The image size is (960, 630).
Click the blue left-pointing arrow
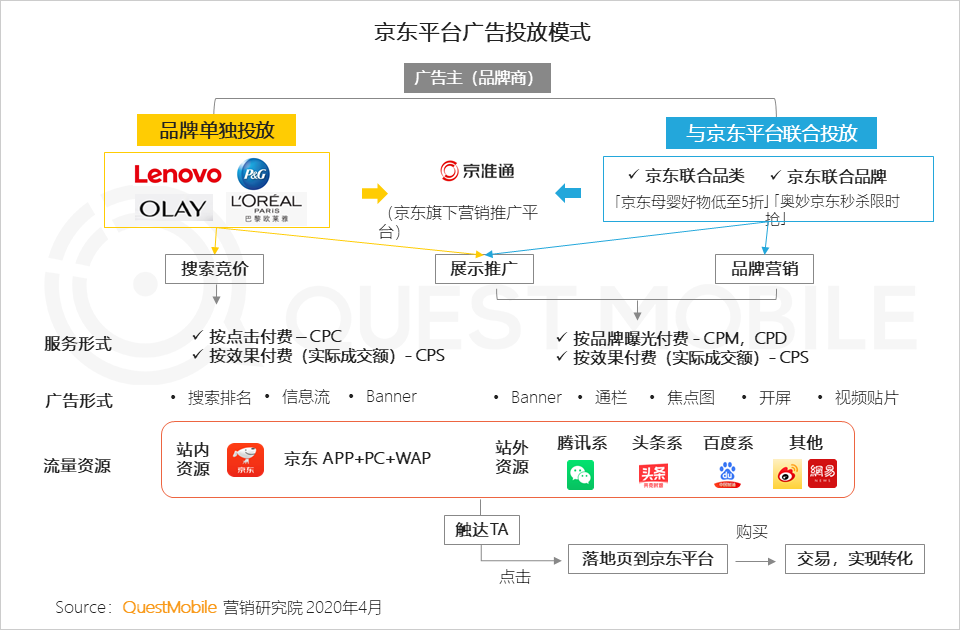coord(568,193)
